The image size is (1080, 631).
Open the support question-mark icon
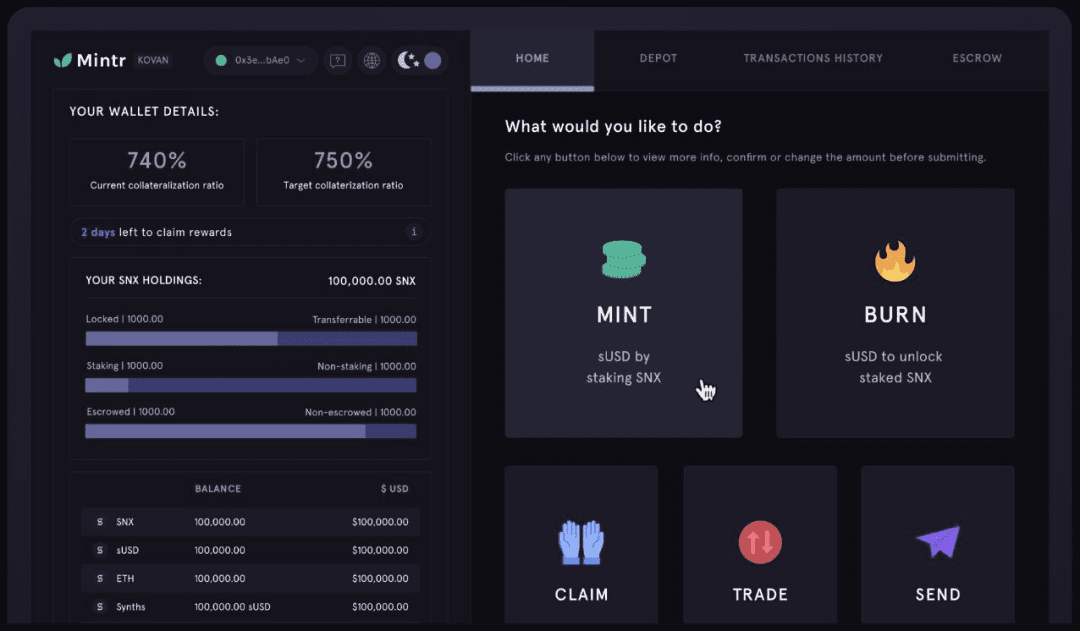[338, 61]
